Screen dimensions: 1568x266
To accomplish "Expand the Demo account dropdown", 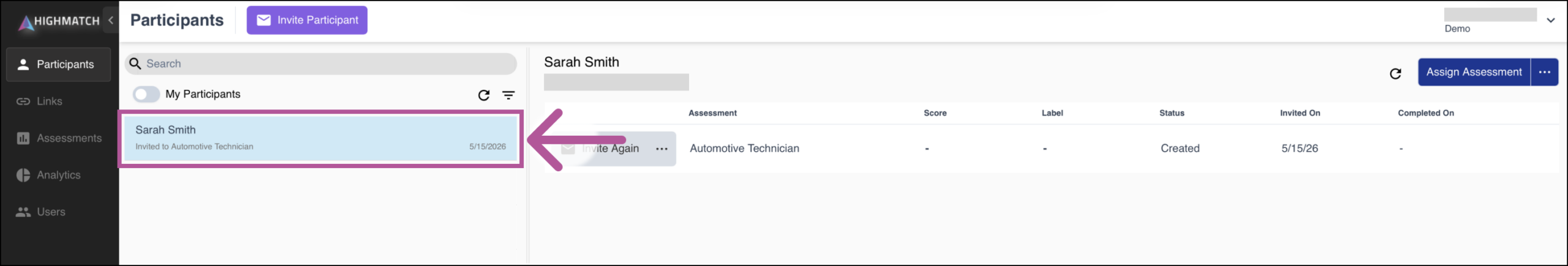I will pos(1551,20).
